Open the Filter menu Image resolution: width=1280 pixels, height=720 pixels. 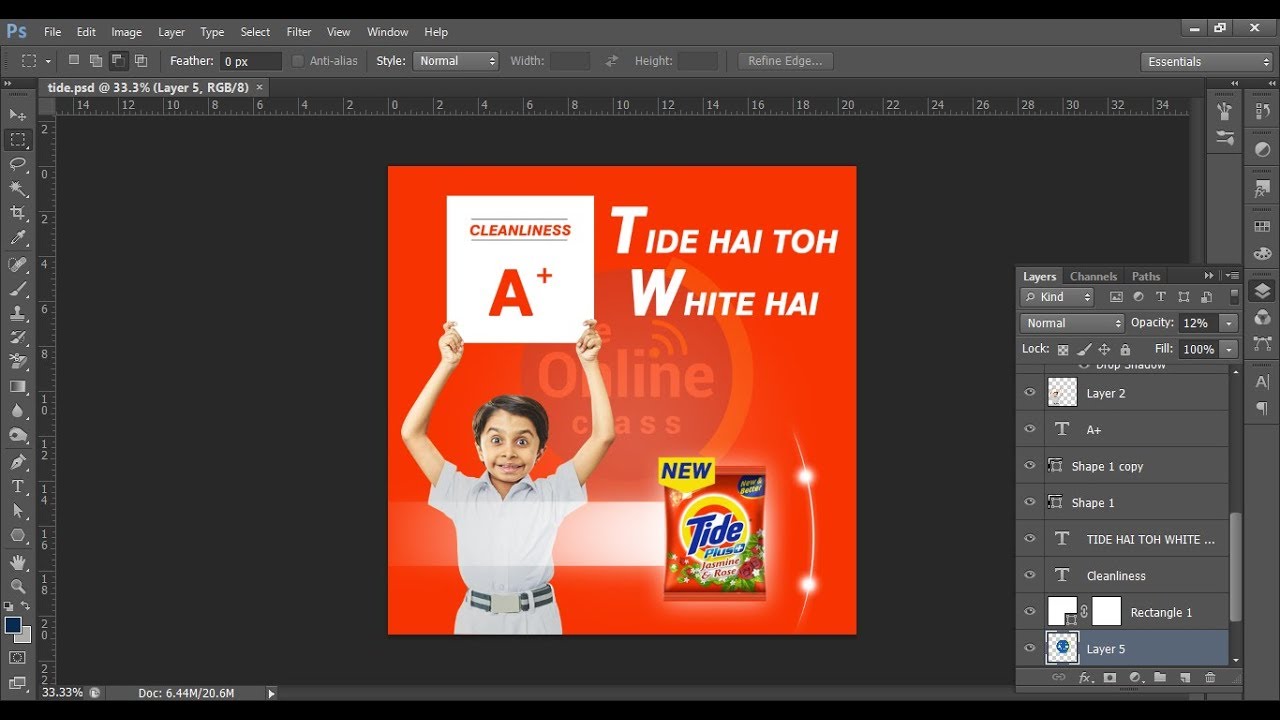299,32
